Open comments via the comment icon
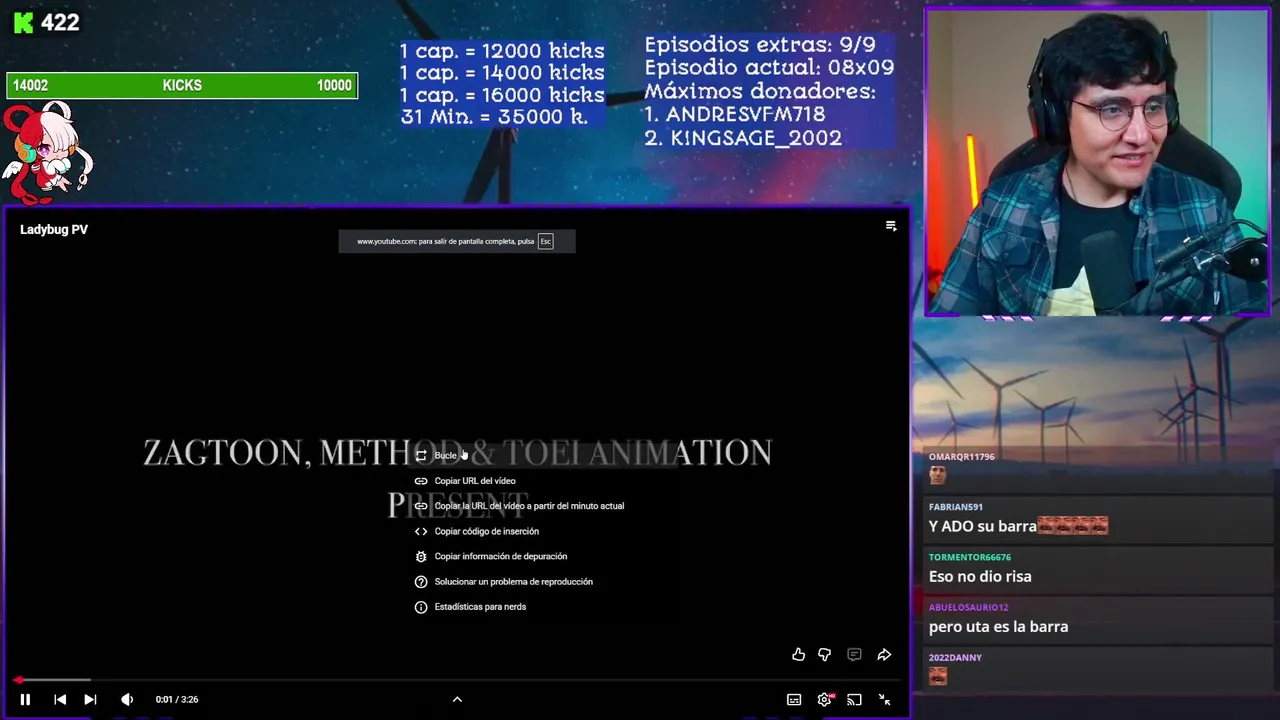1280x720 pixels. [x=854, y=655]
